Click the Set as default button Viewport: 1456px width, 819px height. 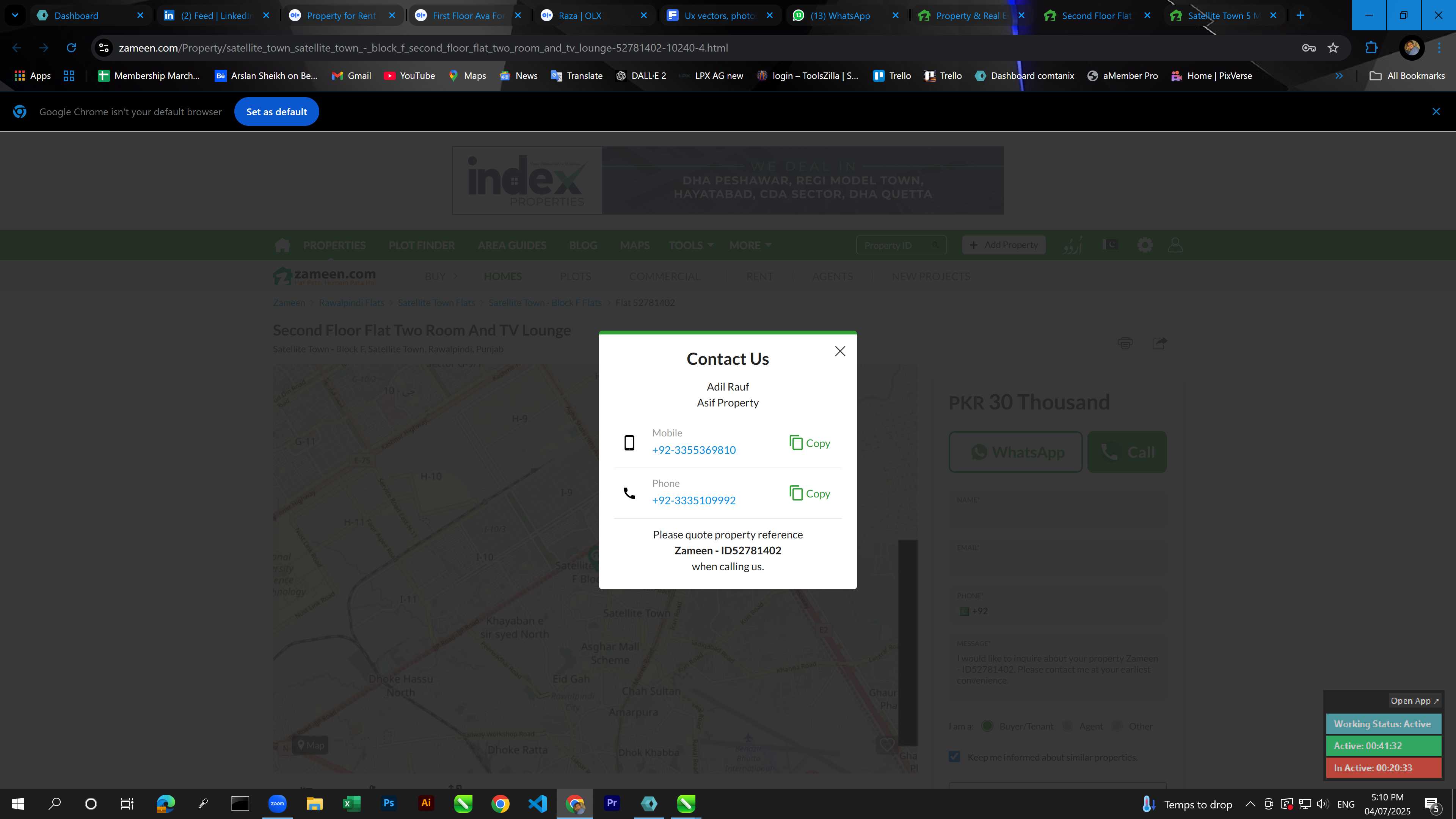pos(276,112)
